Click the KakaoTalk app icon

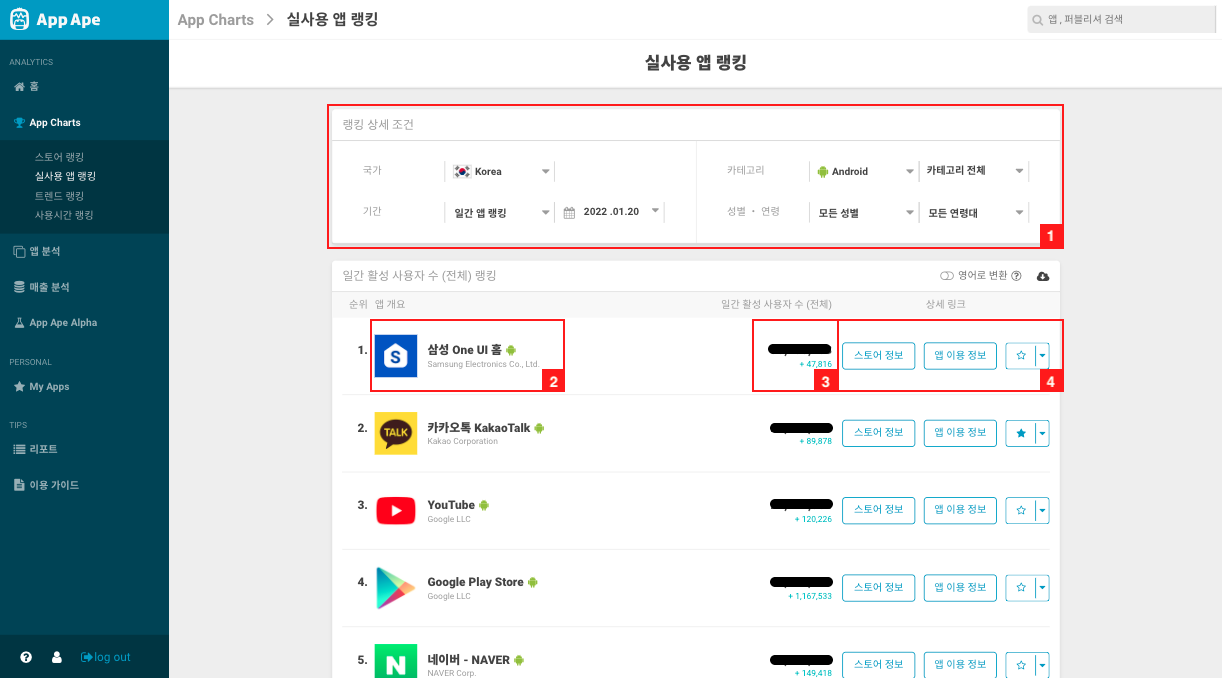coord(396,433)
